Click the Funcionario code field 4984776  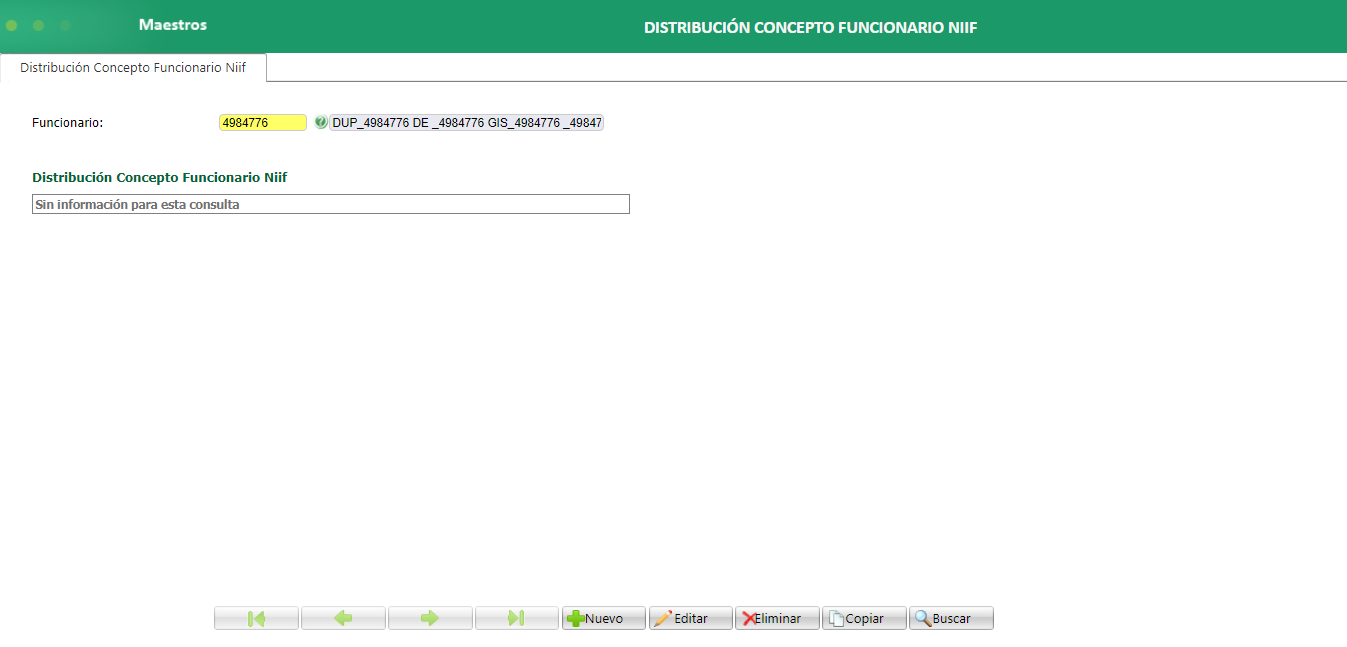[263, 122]
